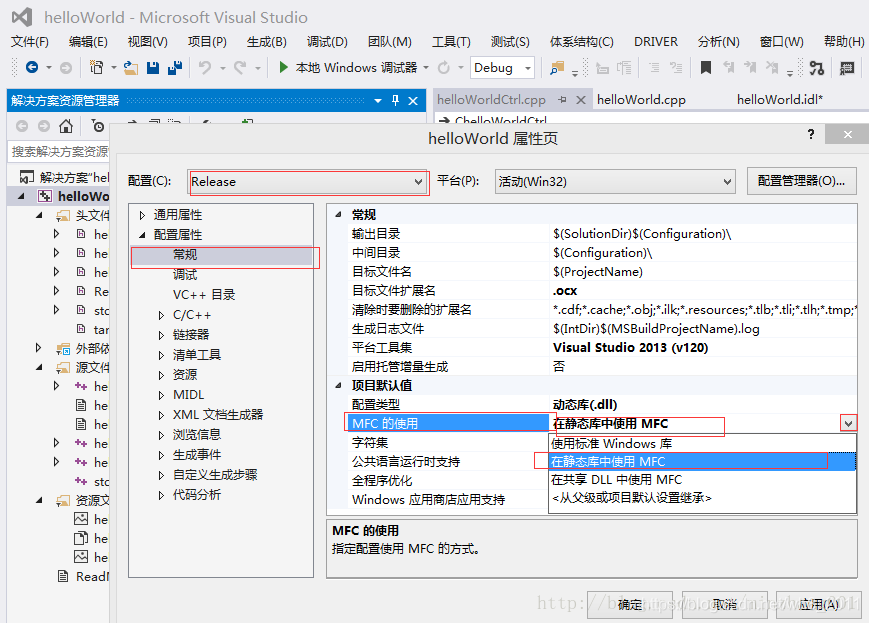Click the save all icon

tap(175, 68)
